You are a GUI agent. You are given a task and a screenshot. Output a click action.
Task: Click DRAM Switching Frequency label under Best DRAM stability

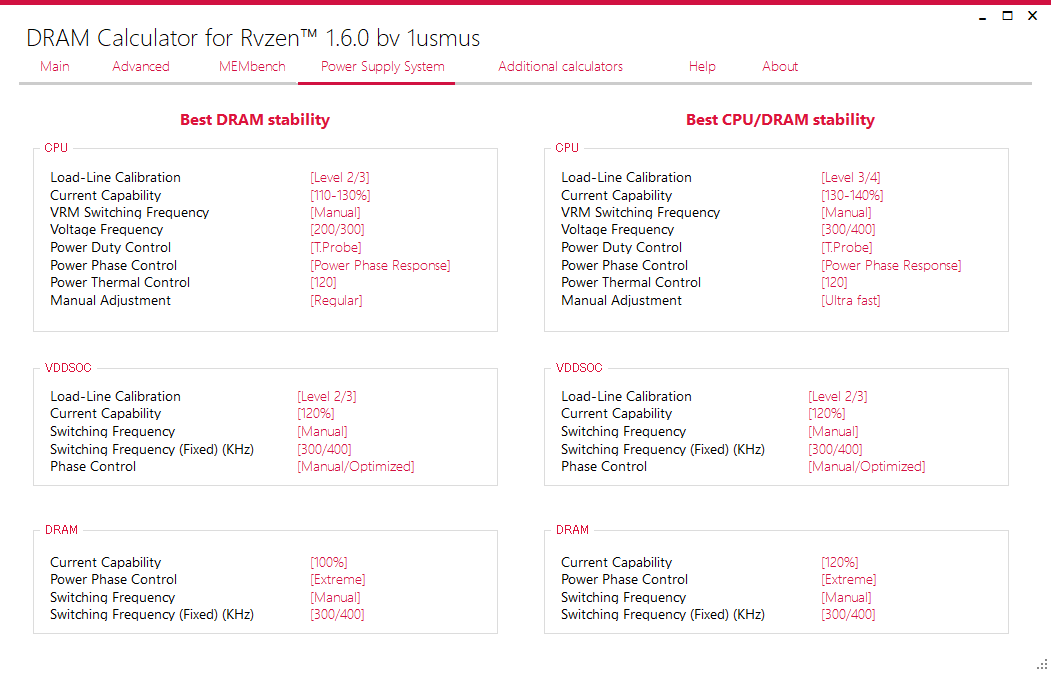(113, 597)
